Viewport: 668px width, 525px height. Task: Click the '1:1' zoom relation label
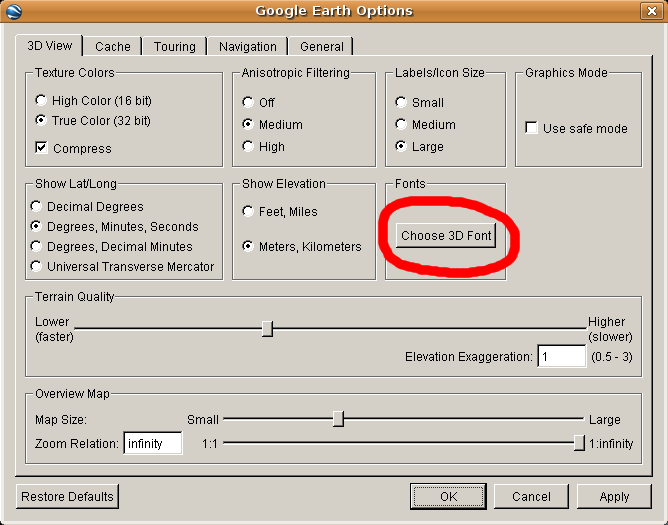(x=210, y=444)
